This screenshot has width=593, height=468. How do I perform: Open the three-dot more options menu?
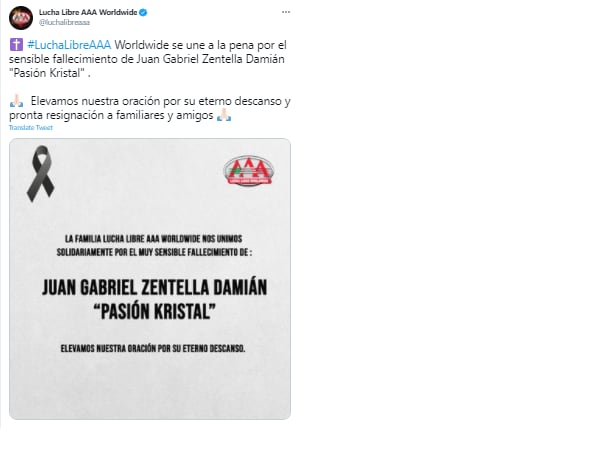(x=286, y=12)
